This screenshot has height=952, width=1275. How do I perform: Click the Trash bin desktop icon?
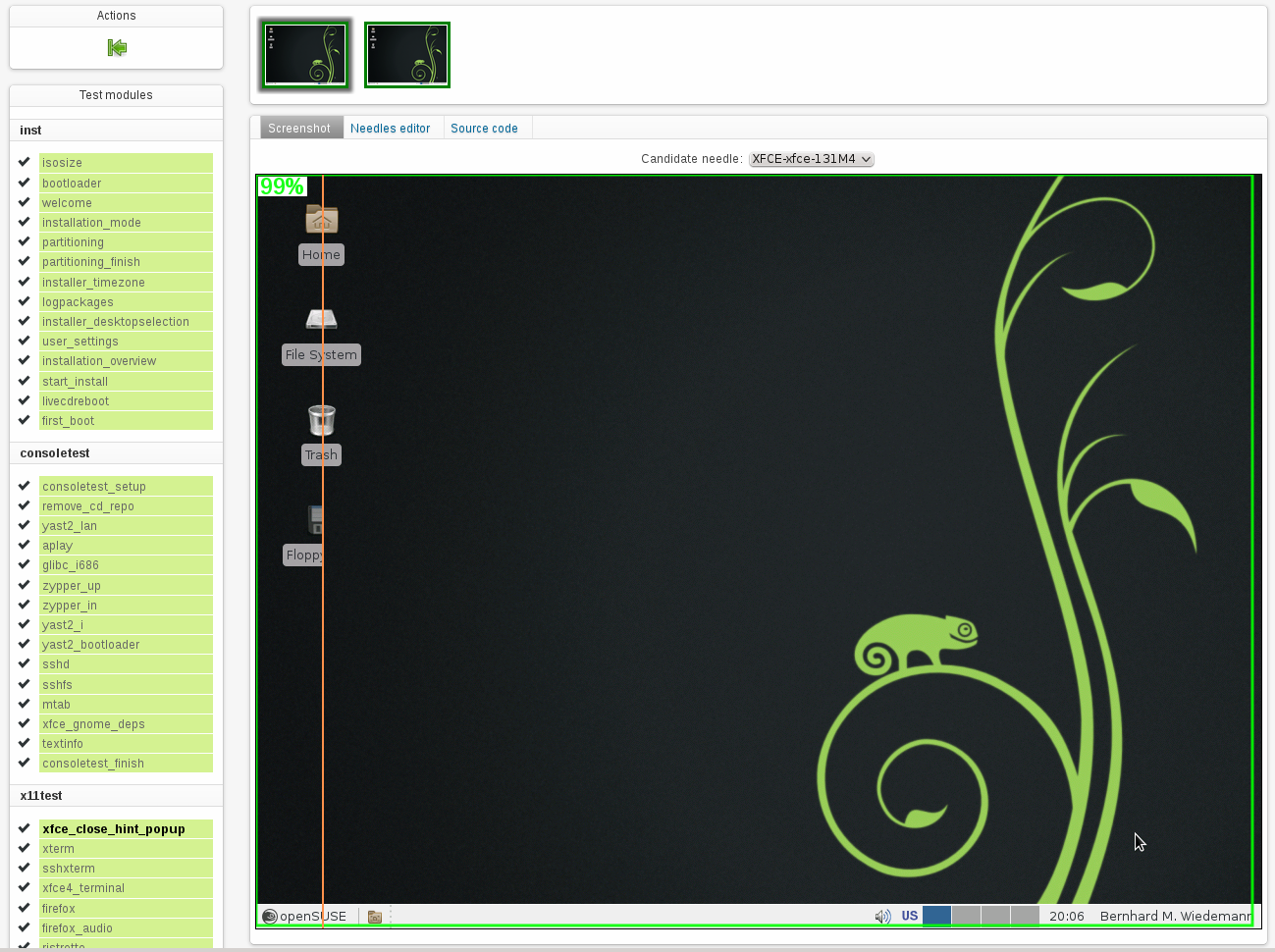pyautogui.click(x=322, y=419)
